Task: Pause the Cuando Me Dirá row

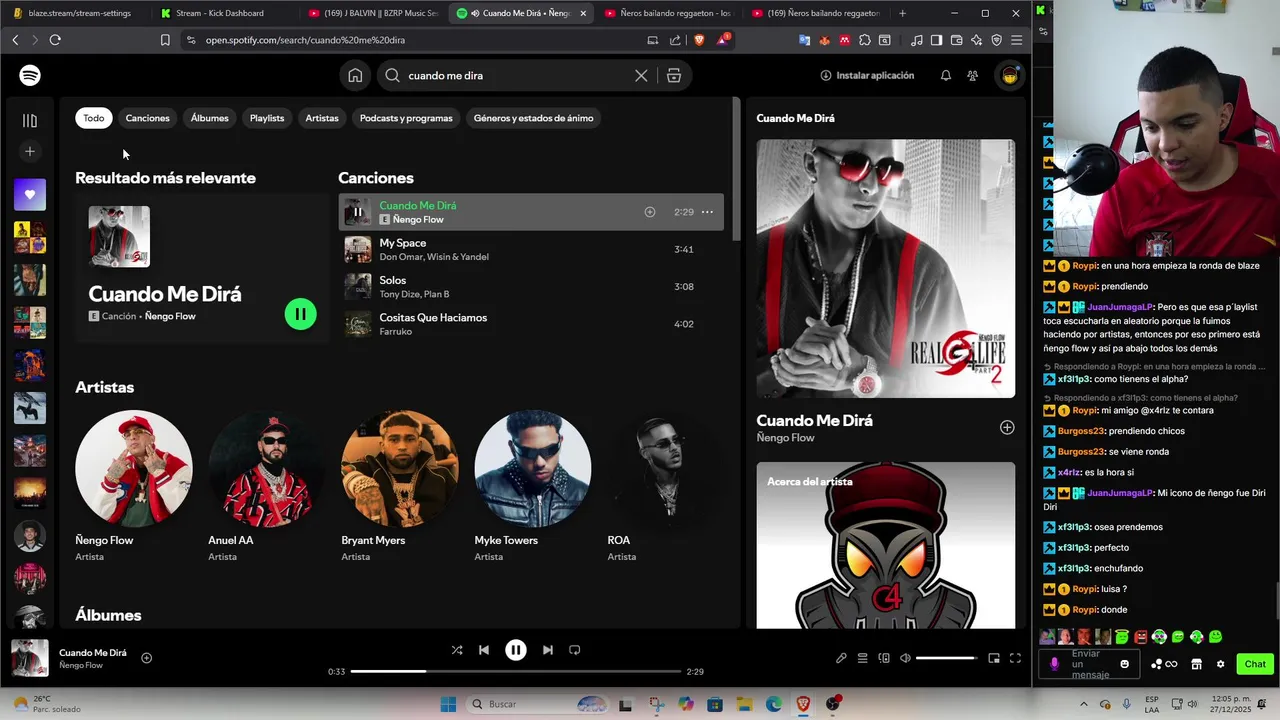Action: tap(357, 212)
